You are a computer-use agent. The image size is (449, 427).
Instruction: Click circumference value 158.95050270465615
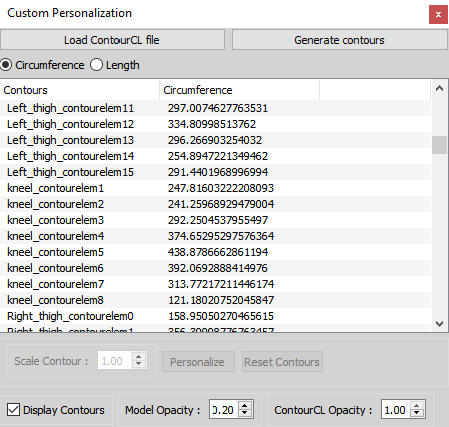[221, 316]
